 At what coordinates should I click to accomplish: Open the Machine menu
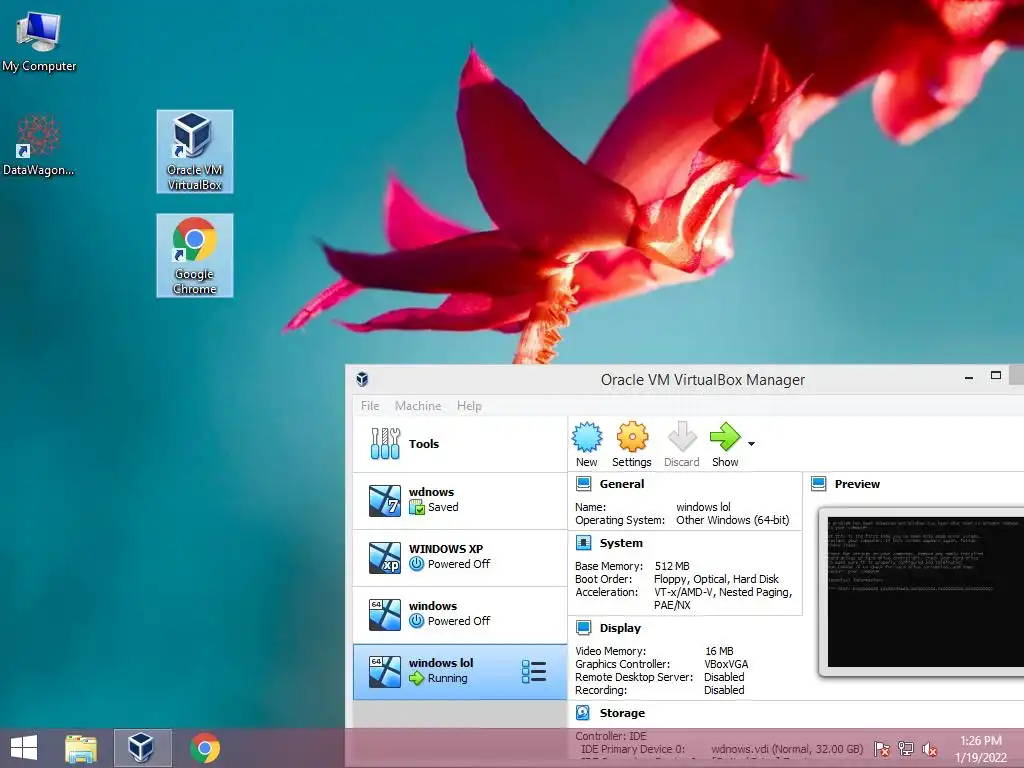pos(418,406)
